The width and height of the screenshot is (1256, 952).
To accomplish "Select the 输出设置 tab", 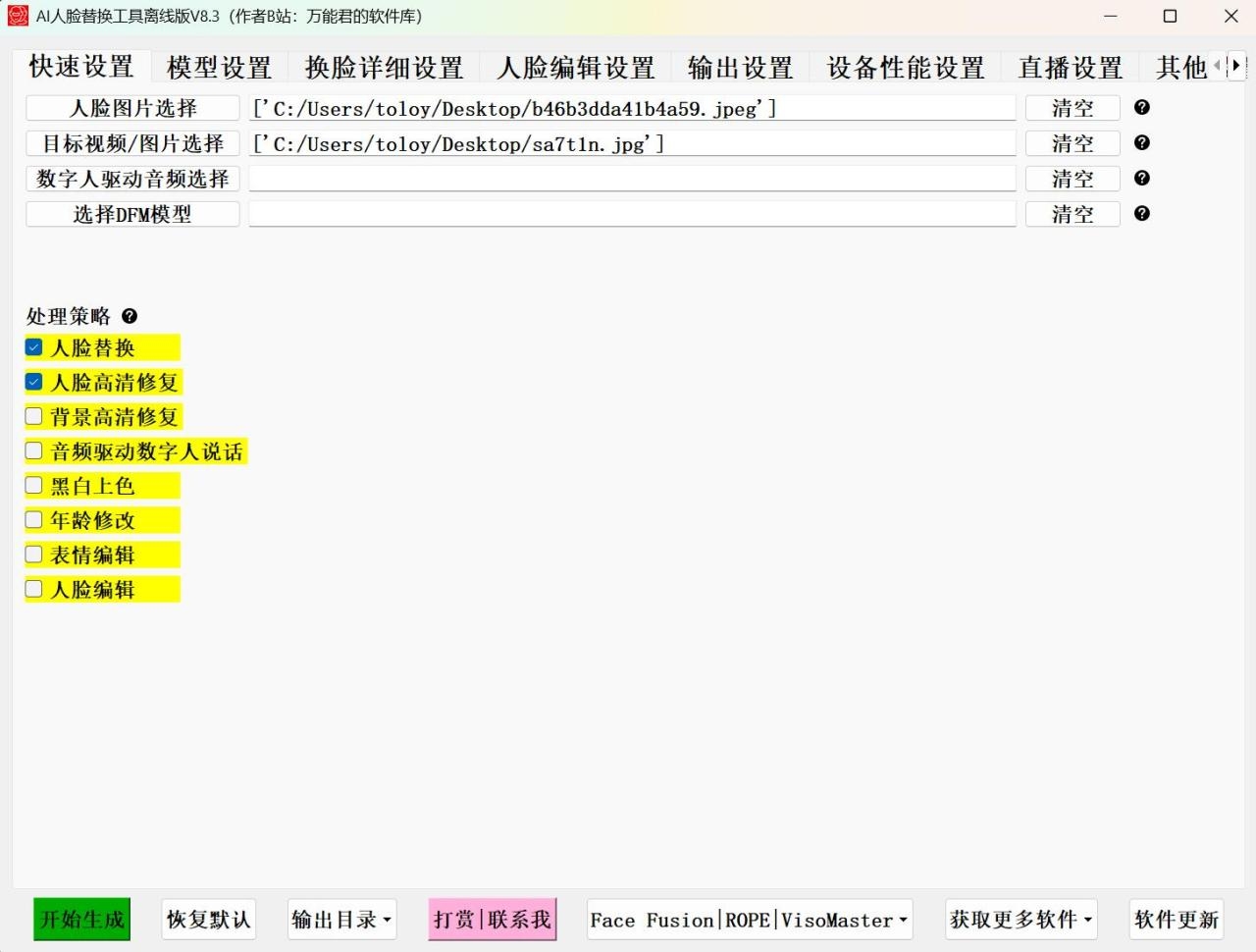I will [x=741, y=67].
